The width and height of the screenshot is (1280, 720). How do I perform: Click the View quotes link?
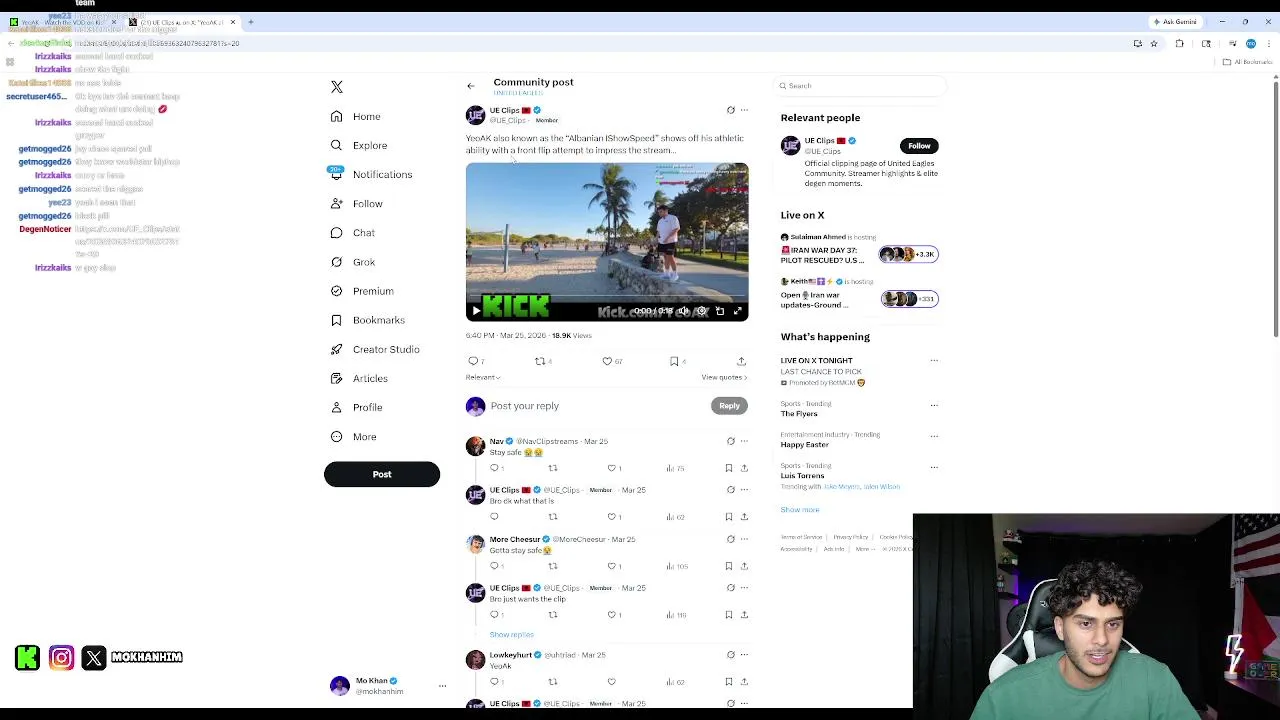724,377
